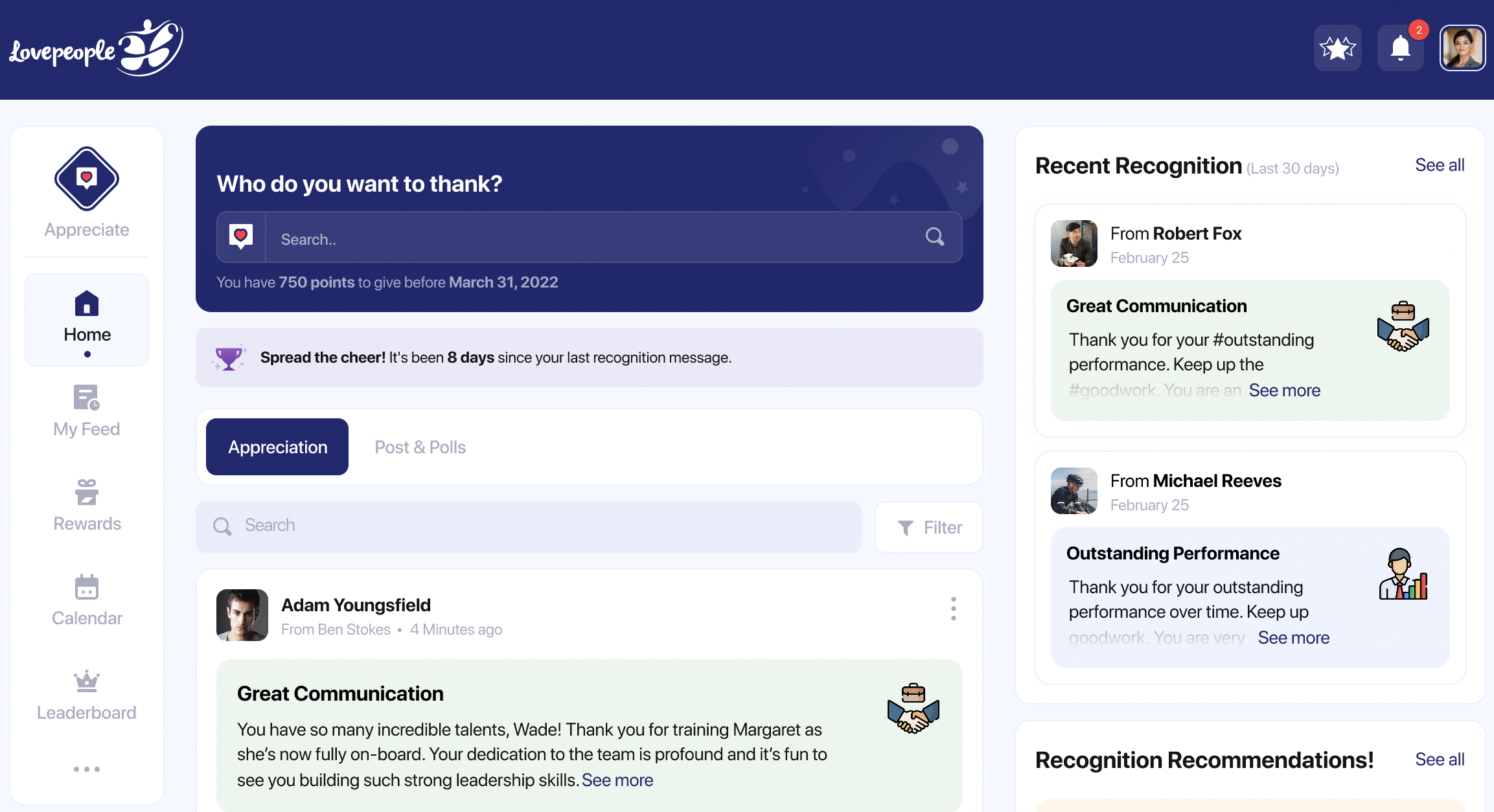This screenshot has height=812, width=1494.
Task: Expand Robert Fox message with See more
Action: point(1284,390)
